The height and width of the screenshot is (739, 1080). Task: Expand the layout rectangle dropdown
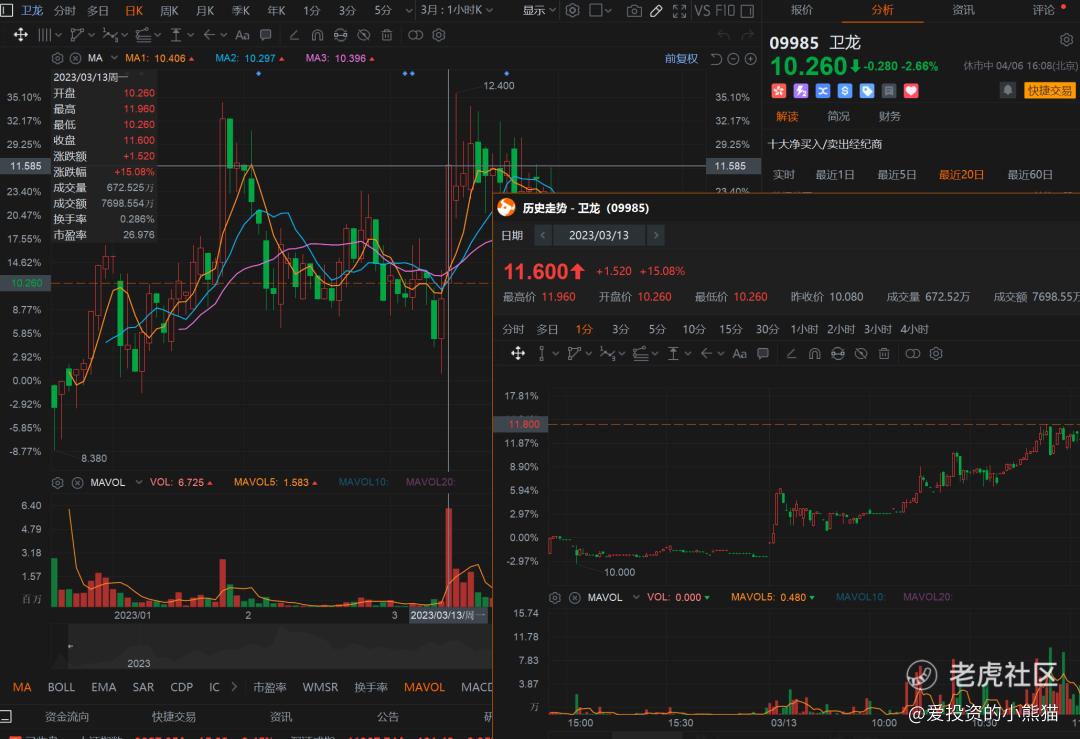[x=601, y=10]
